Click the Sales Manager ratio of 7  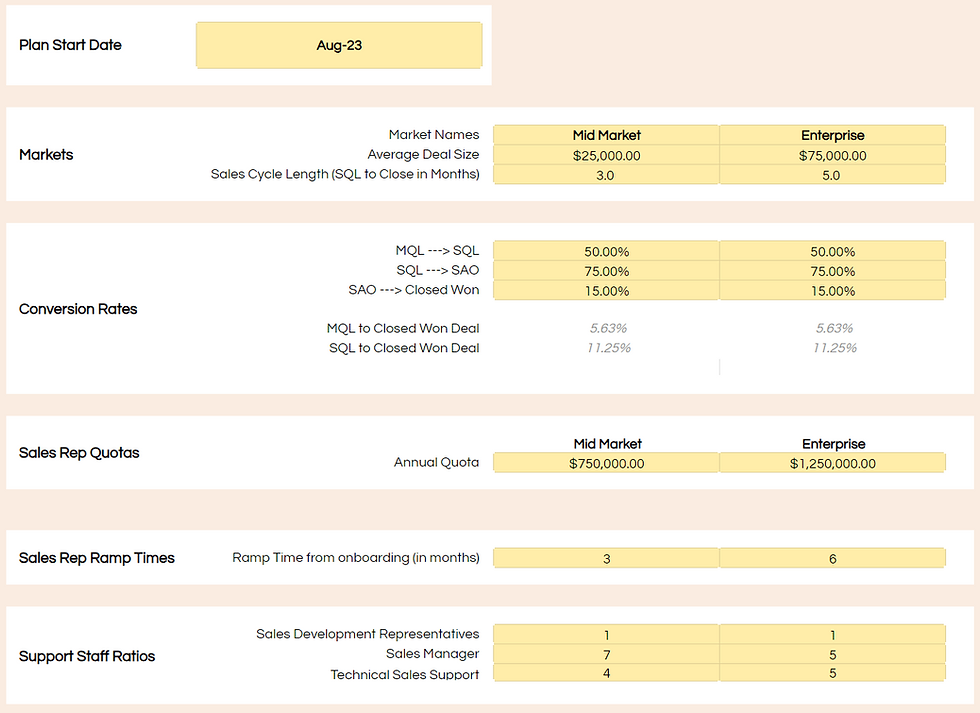coord(606,653)
